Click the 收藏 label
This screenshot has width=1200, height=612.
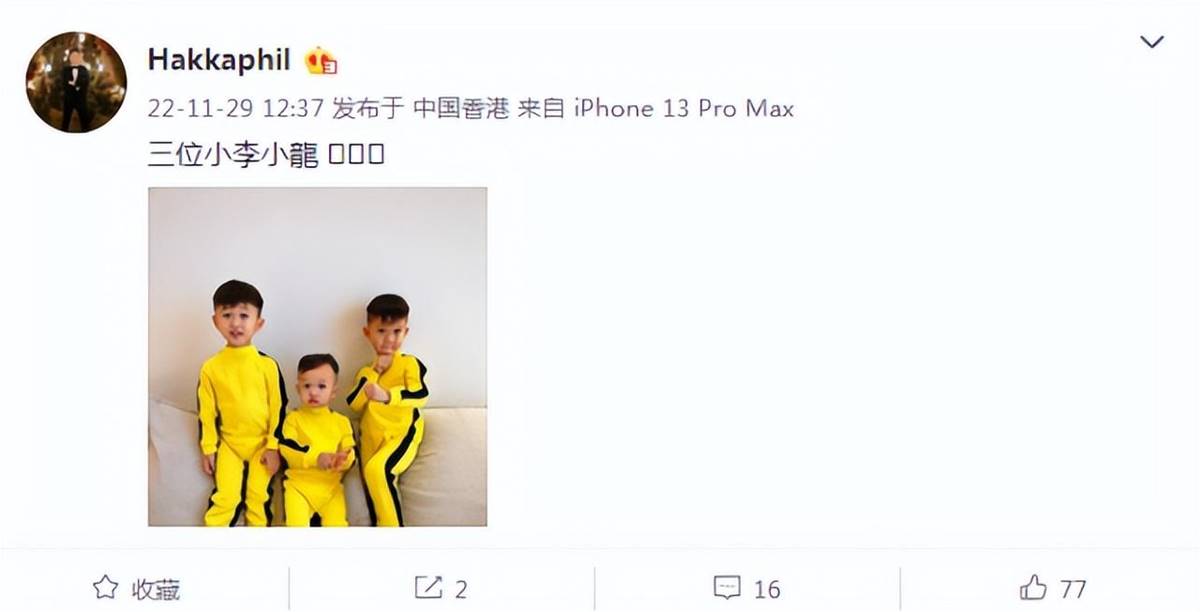[x=156, y=589]
